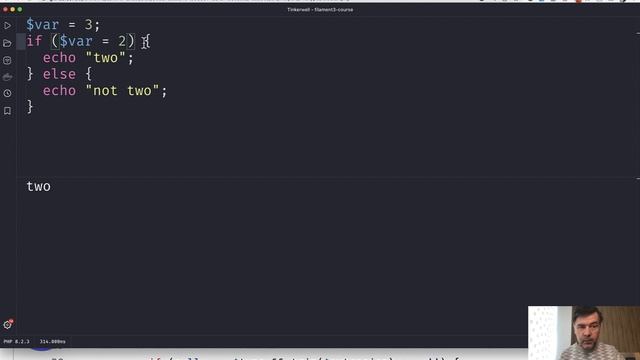Click the green maximize window button
Viewport: 640px width, 360px height.
point(20,9)
